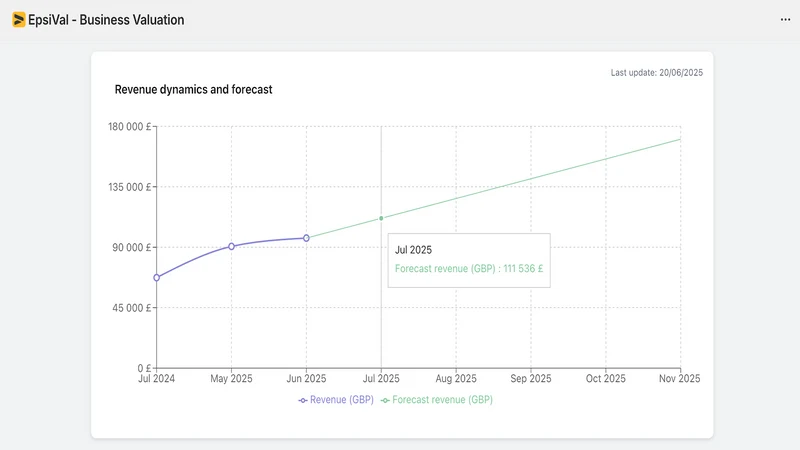The image size is (800, 450).
Task: Select the Jul 2024 revenue data point
Action: (157, 278)
